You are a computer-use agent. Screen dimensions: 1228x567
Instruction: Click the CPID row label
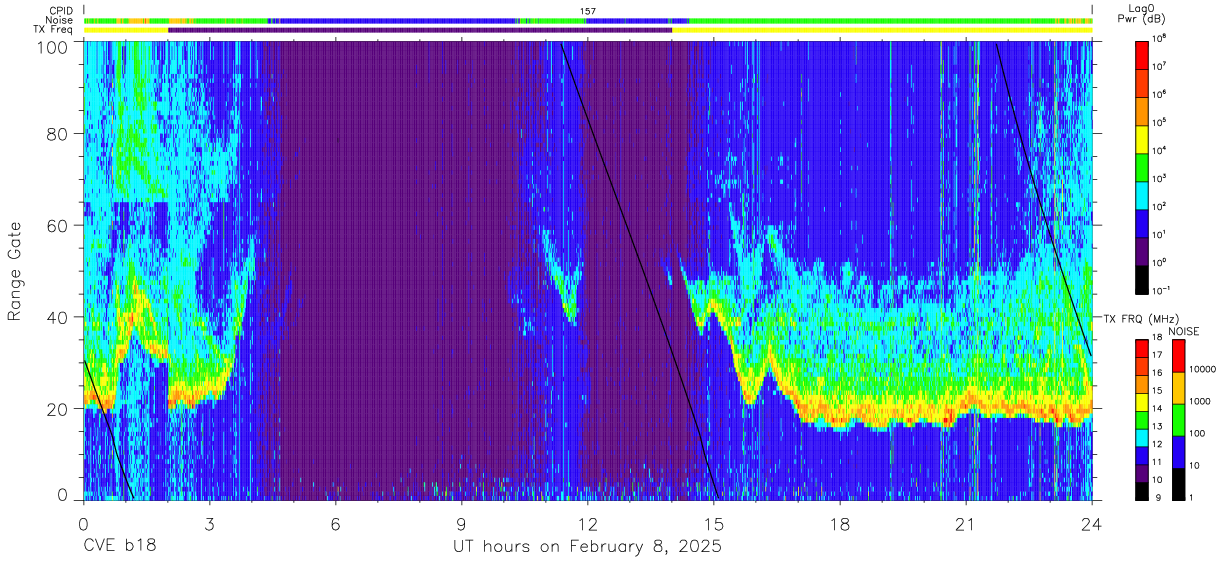coord(61,10)
